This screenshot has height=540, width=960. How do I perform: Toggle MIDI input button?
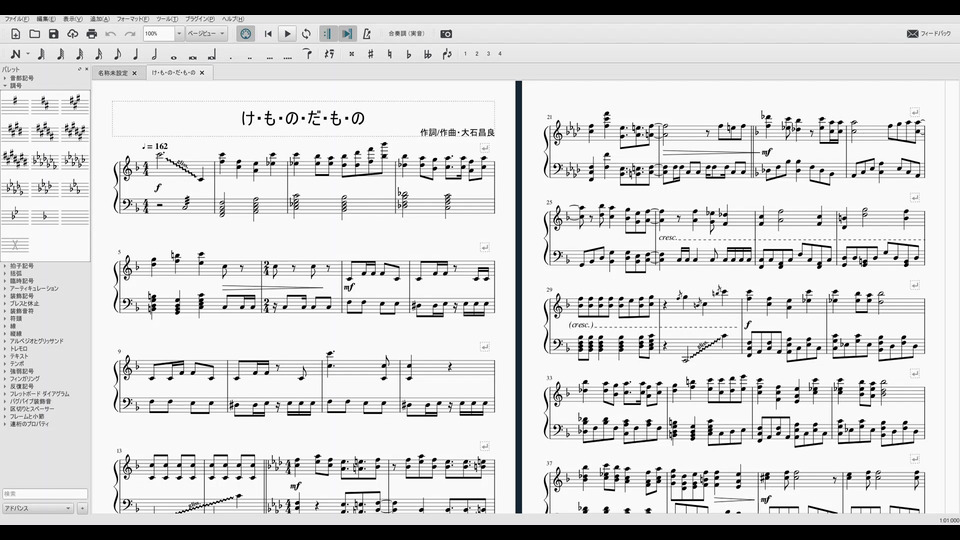(246, 34)
